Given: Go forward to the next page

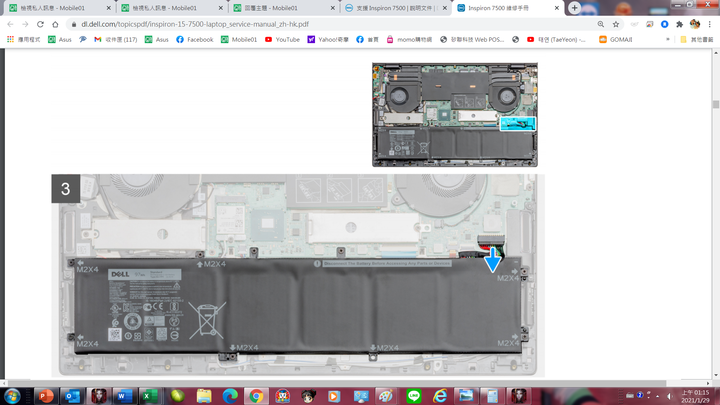Looking at the screenshot, I should point(25,24).
